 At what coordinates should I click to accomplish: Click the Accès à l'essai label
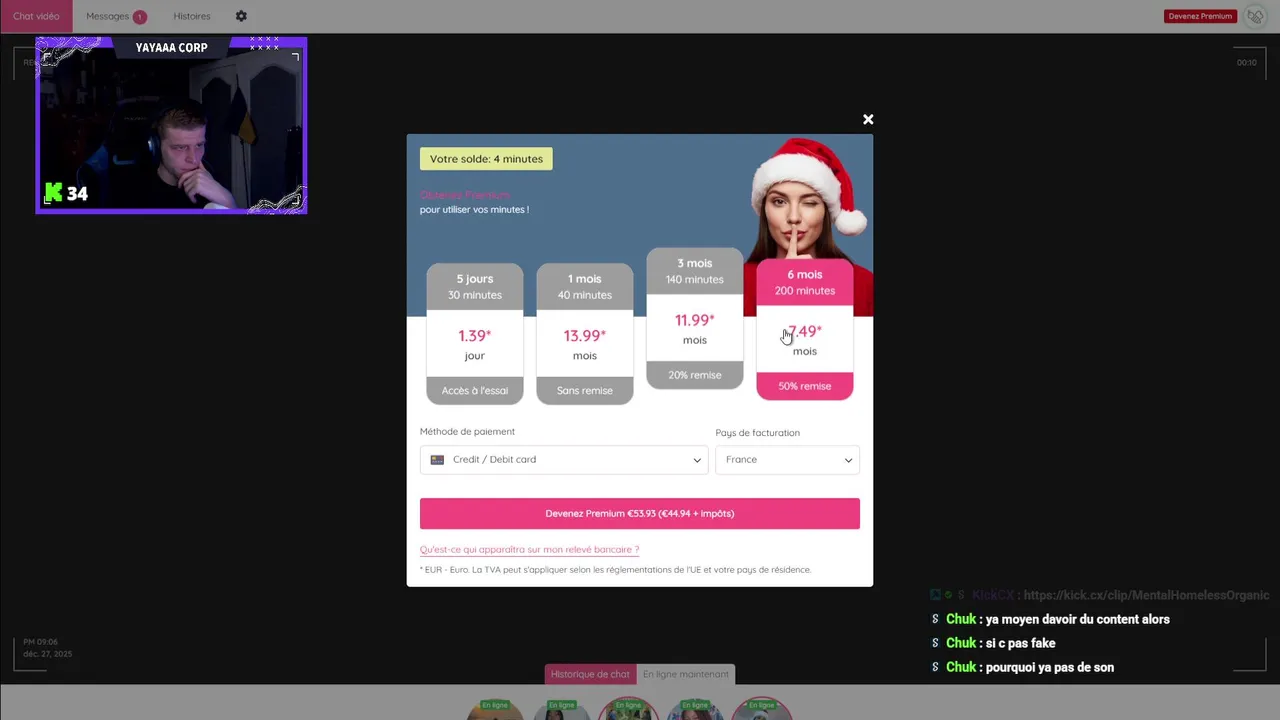pyautogui.click(x=475, y=390)
